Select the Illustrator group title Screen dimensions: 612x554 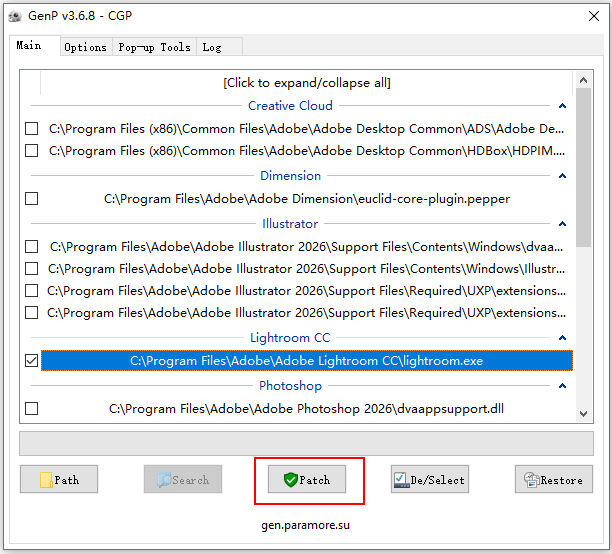coord(290,224)
